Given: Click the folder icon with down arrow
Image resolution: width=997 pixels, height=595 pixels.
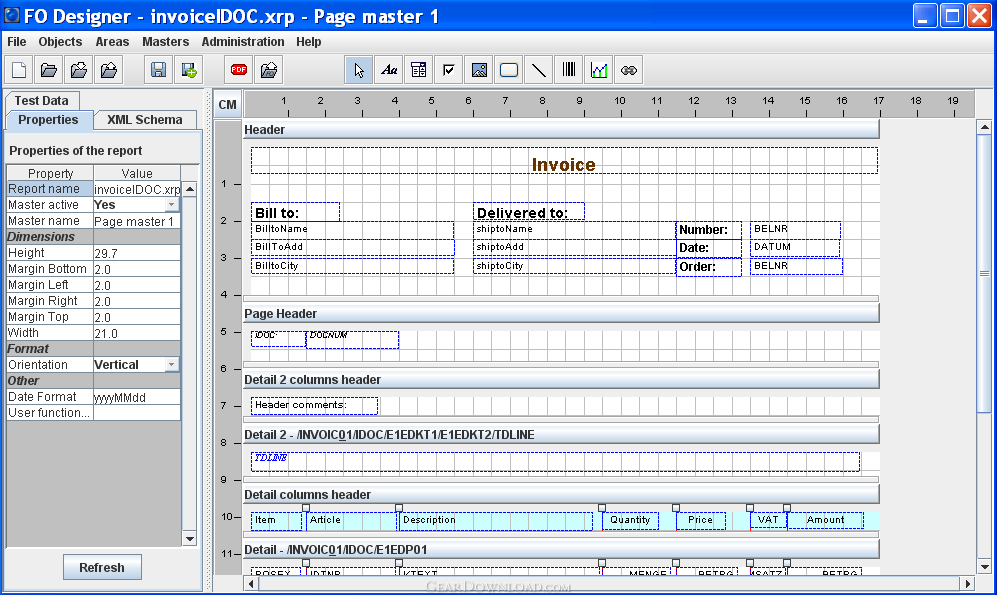Looking at the screenshot, I should pyautogui.click(x=79, y=70).
